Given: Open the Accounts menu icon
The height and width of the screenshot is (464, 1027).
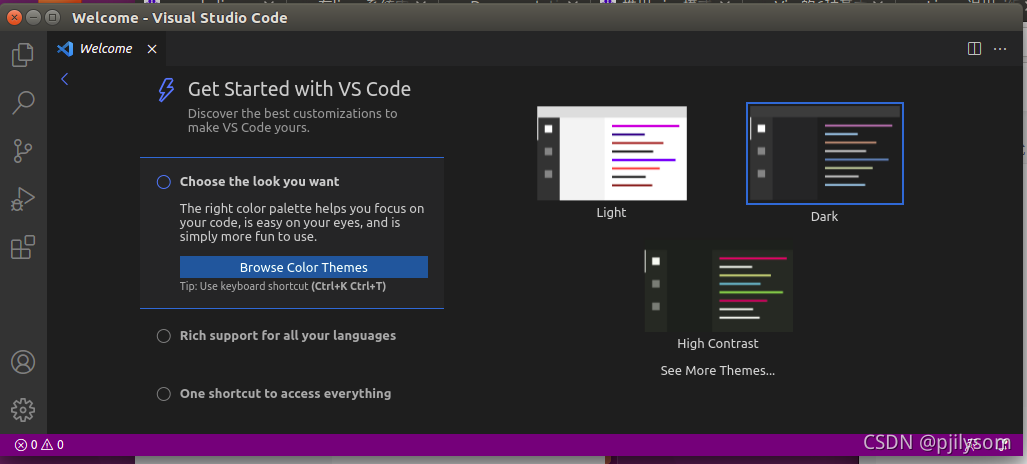Looking at the screenshot, I should [23, 362].
